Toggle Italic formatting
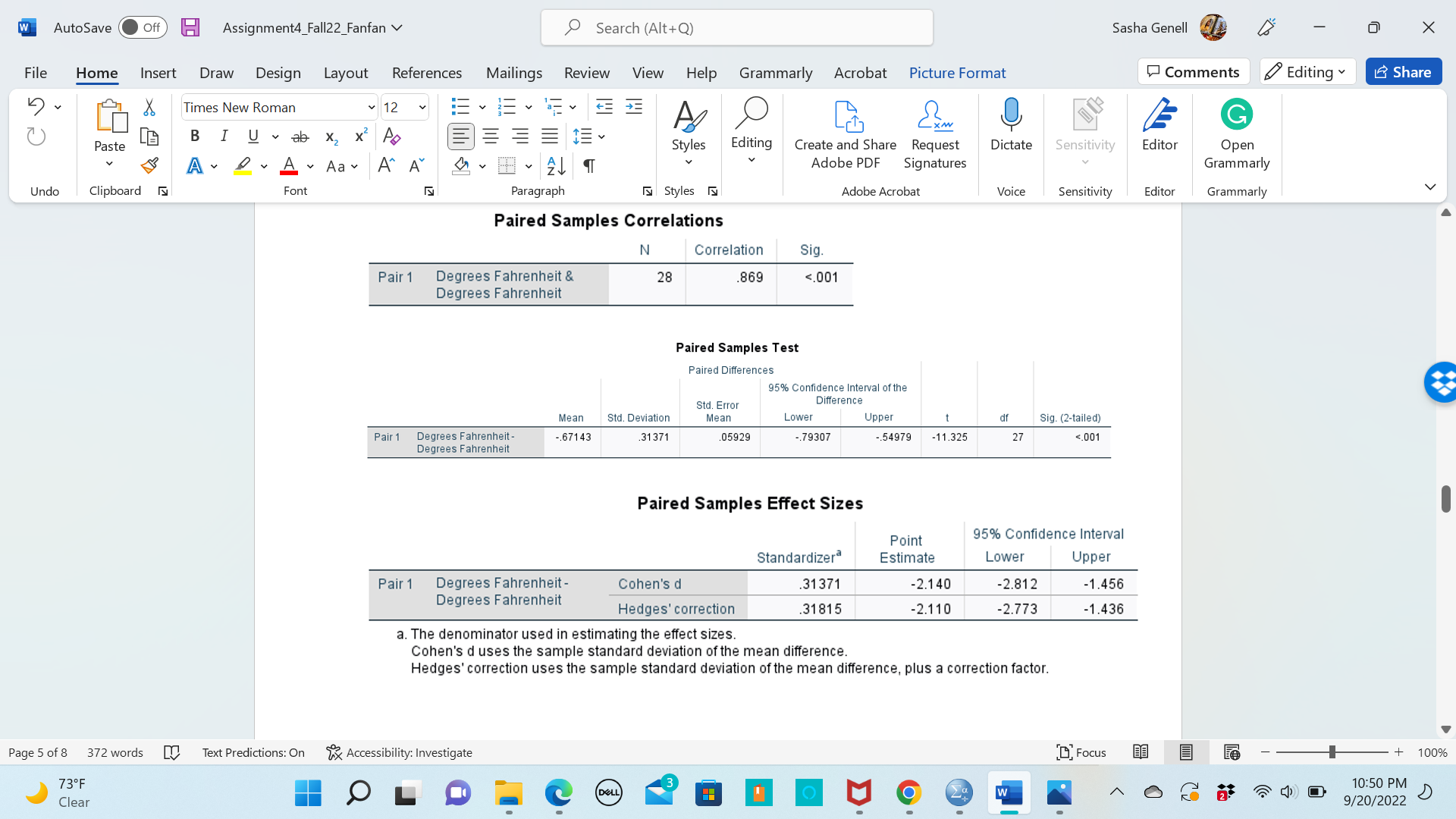Viewport: 1456px width, 819px height. pyautogui.click(x=224, y=136)
